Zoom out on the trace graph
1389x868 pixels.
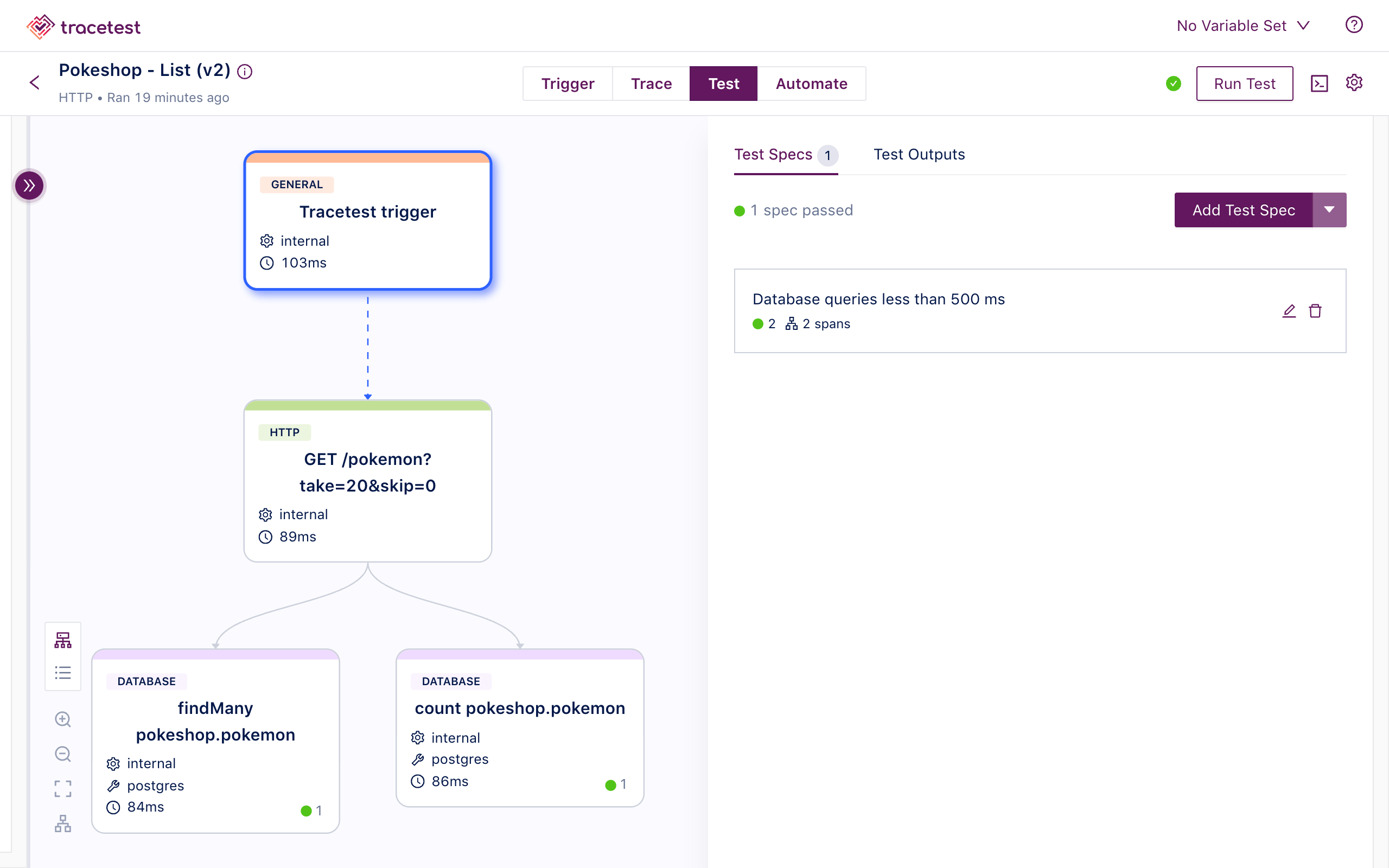(62, 754)
